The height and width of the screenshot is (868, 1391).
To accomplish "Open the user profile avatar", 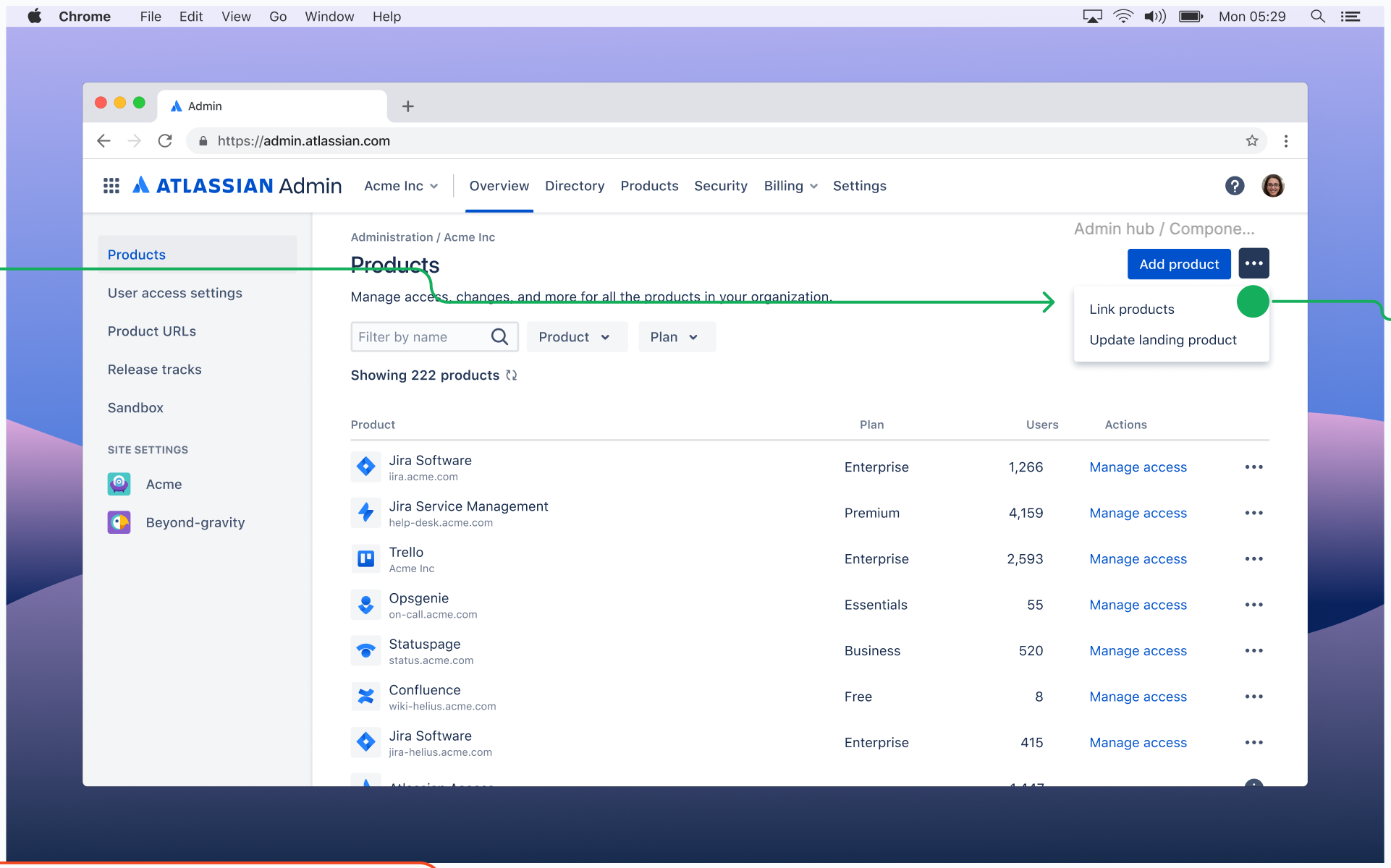I will pyautogui.click(x=1273, y=186).
